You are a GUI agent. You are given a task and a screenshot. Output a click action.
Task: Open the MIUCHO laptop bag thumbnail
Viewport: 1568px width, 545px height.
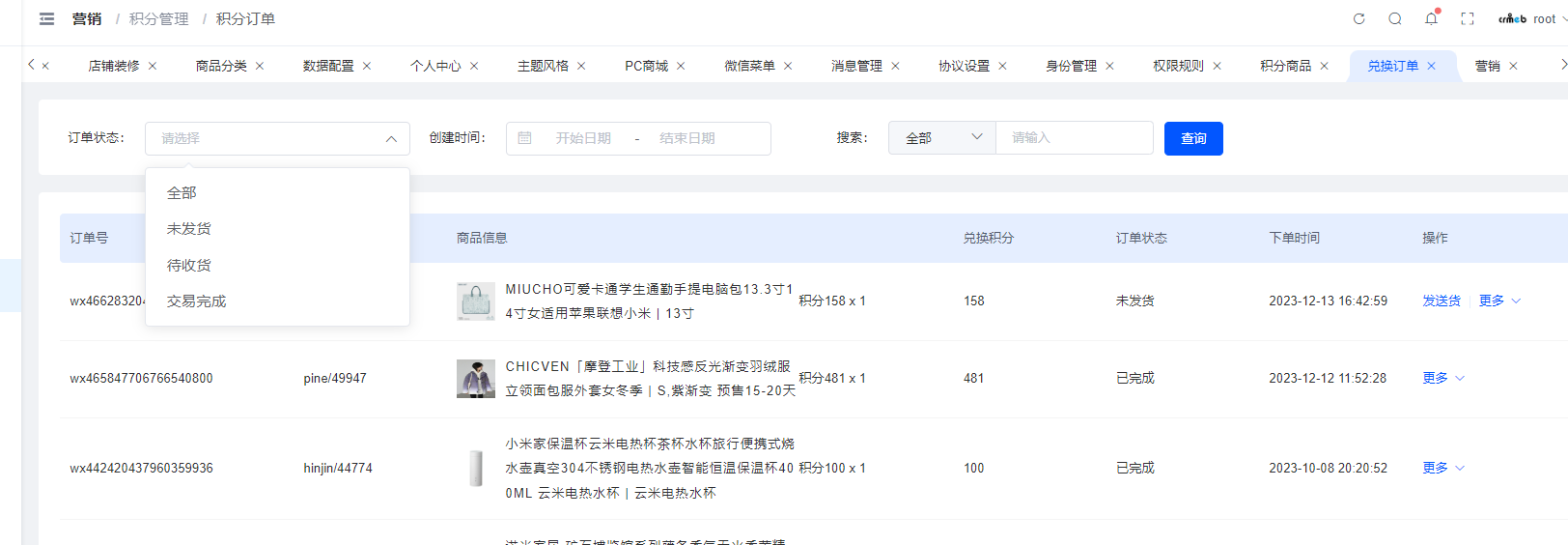(x=476, y=301)
